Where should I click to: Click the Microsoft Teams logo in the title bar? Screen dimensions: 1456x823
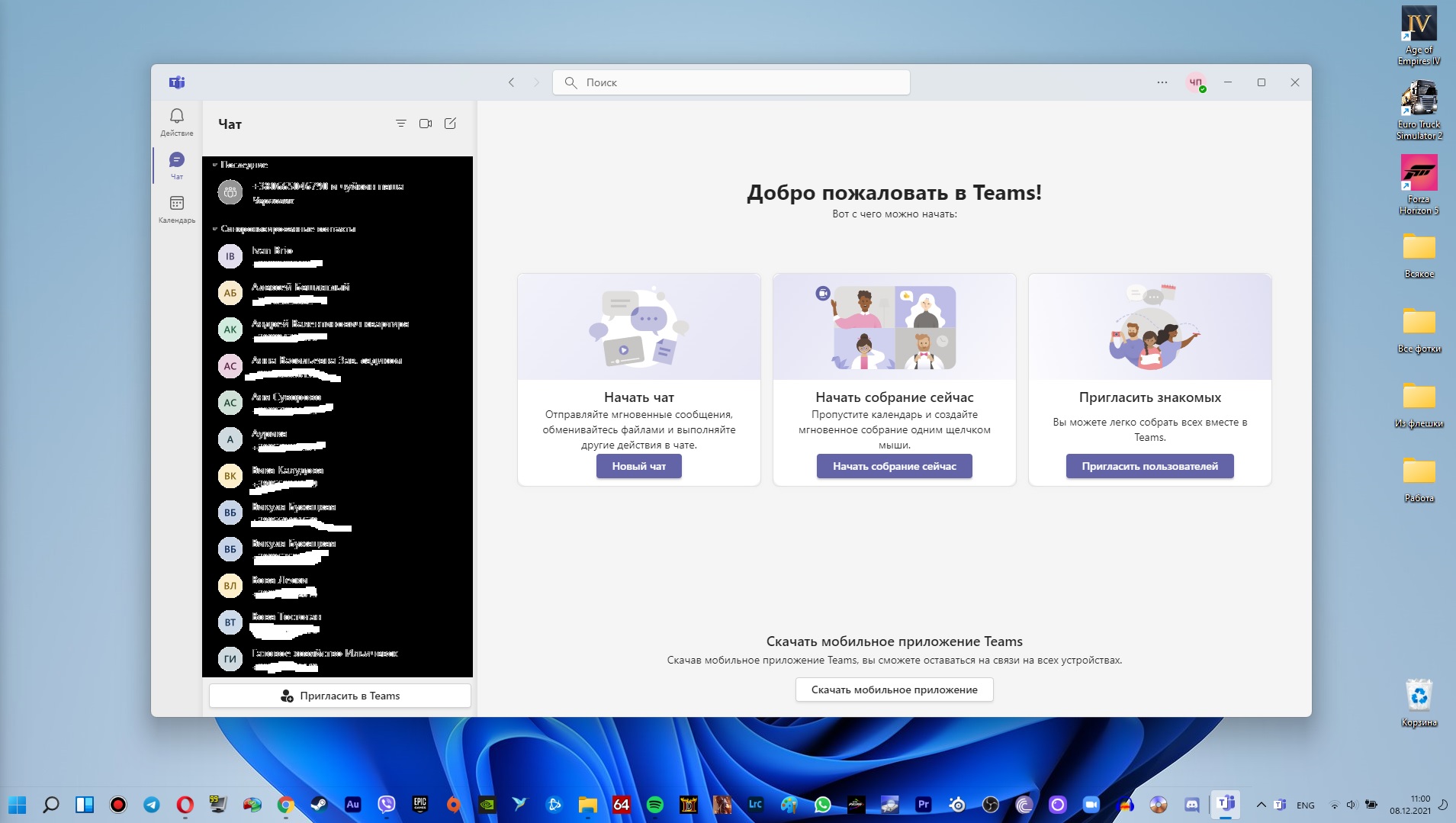pyautogui.click(x=178, y=82)
